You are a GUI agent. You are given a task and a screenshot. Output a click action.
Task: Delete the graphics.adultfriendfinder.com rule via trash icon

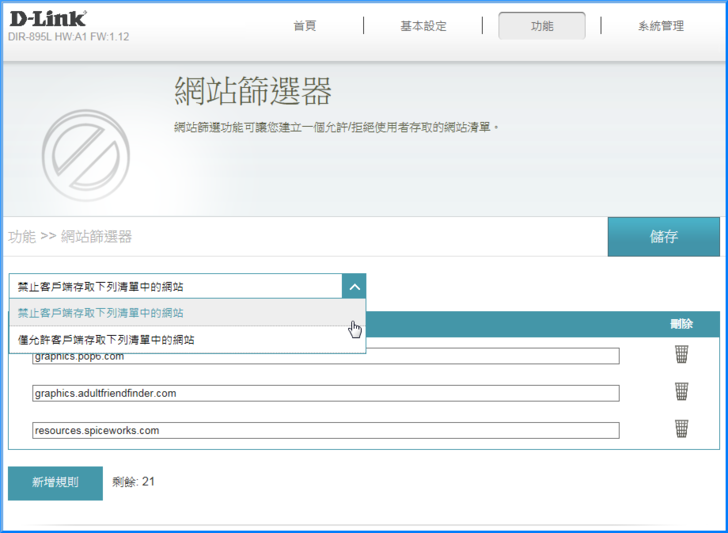click(x=681, y=392)
